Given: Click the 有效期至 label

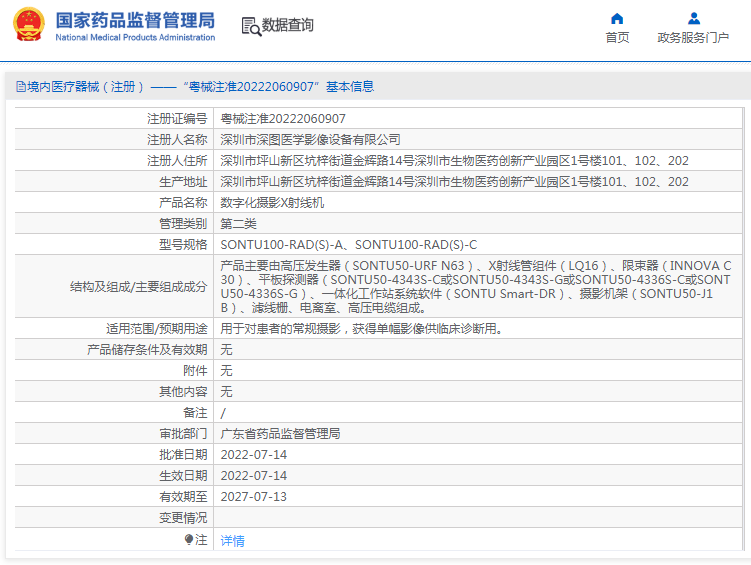Looking at the screenshot, I should [x=183, y=497].
